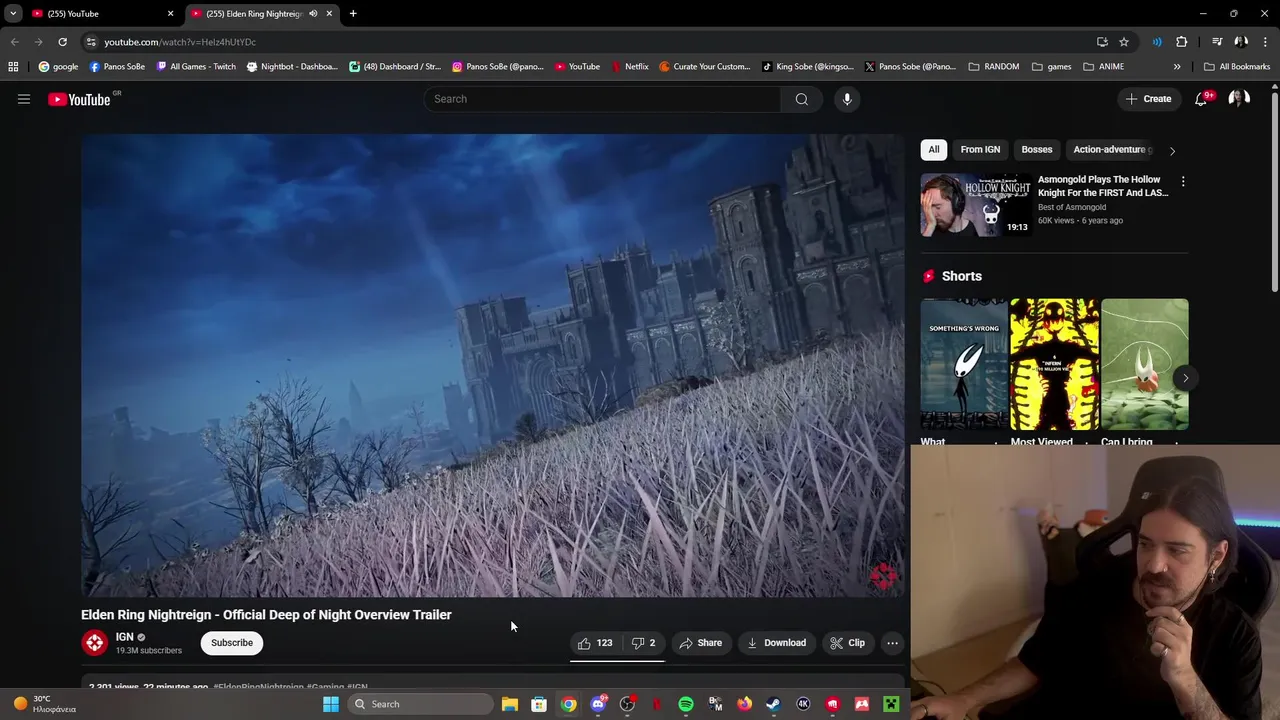Open the YouTube guide hamburger menu
1280x720 pixels.
pyautogui.click(x=24, y=99)
